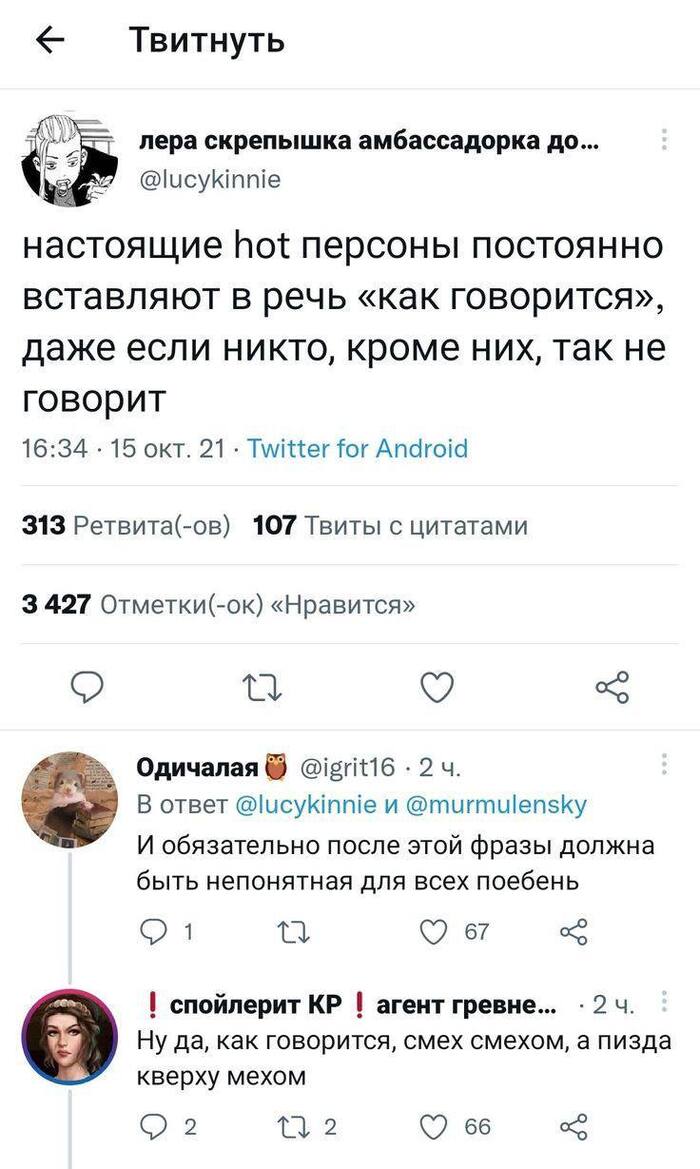Open the Twitter for Android source link

(357, 448)
